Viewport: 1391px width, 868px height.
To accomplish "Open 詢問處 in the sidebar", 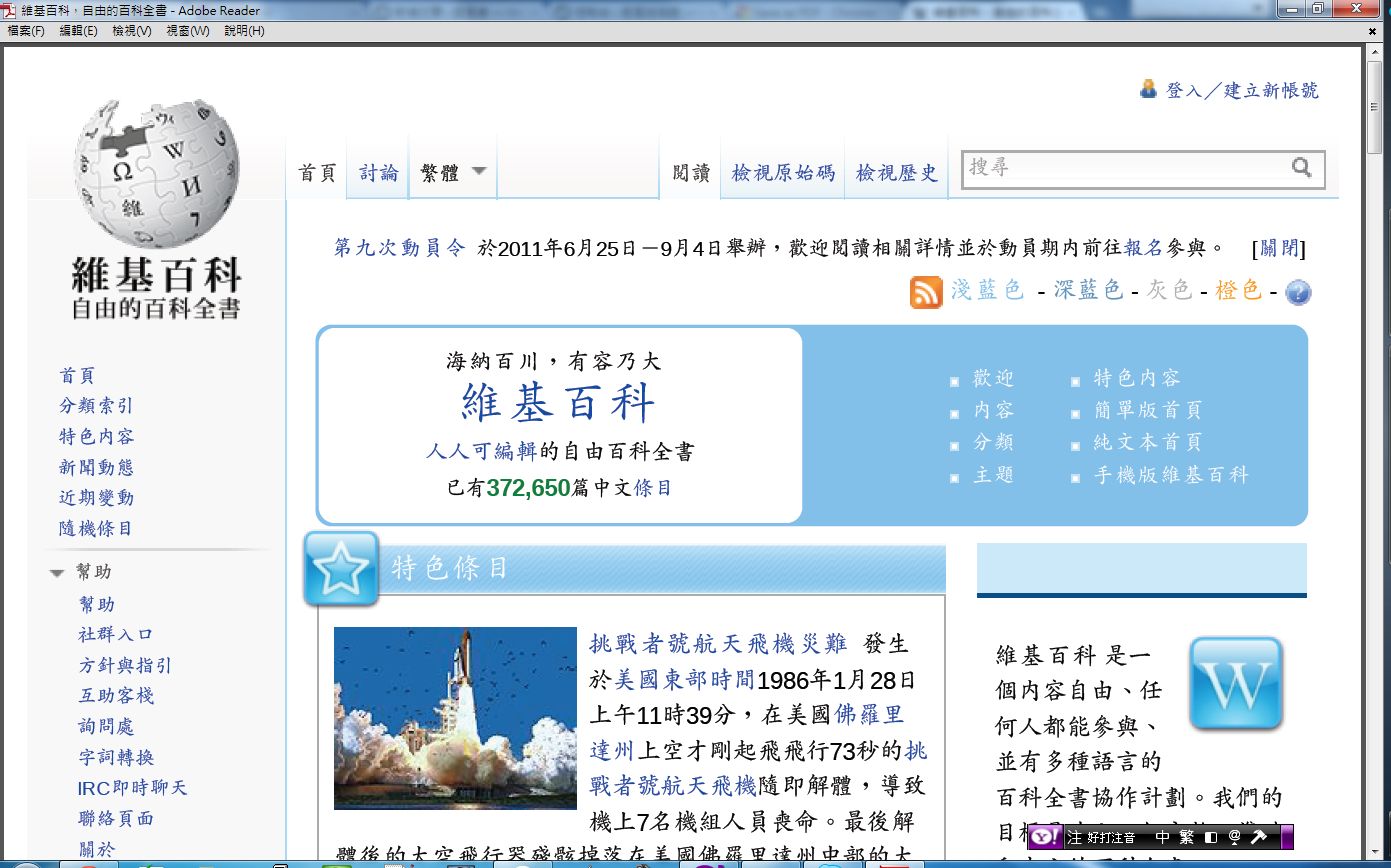I will coord(106,726).
